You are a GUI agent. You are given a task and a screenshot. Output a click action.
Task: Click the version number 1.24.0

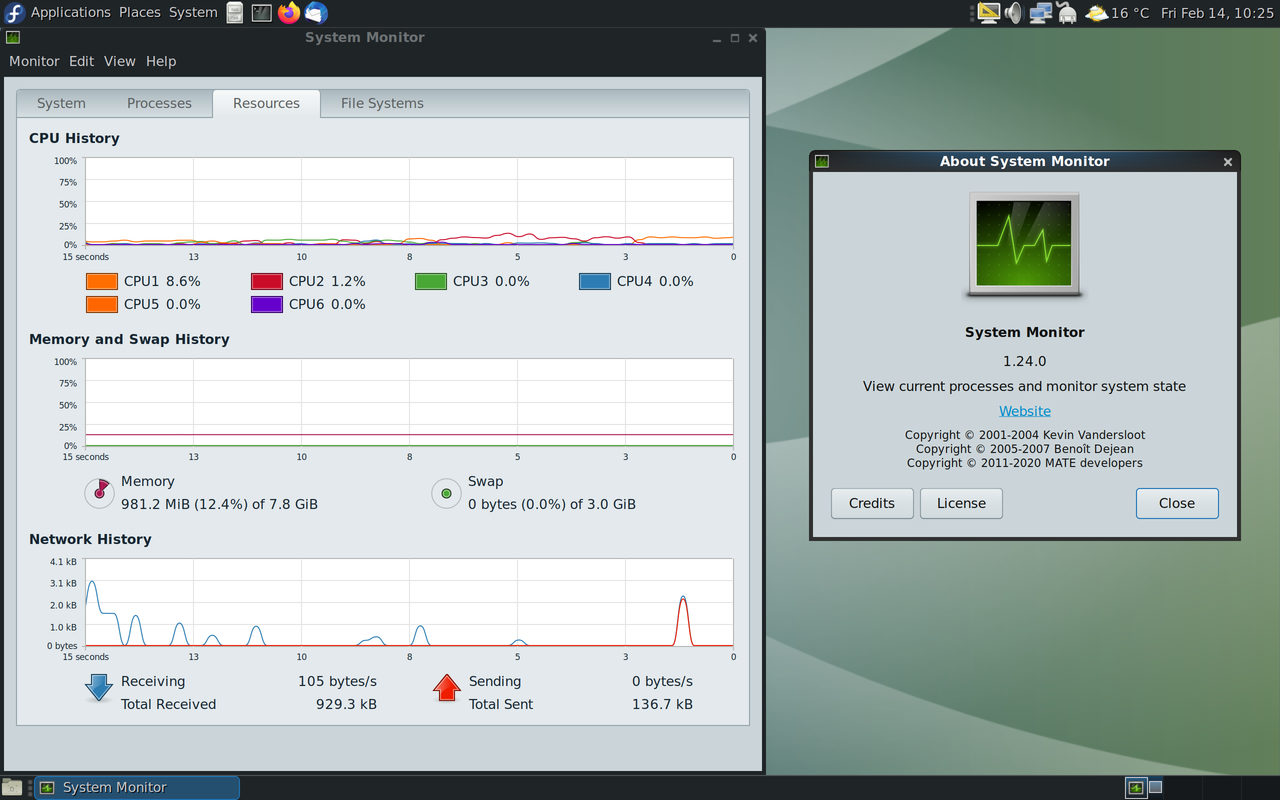point(1025,361)
